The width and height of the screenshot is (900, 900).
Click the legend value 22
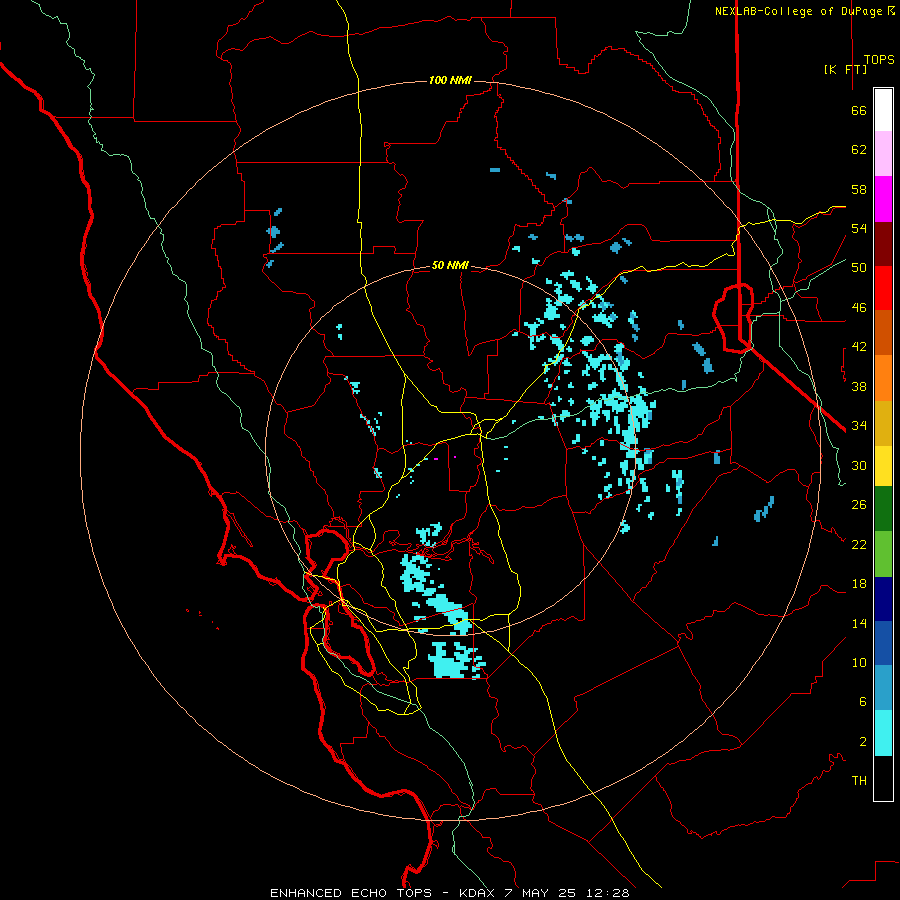click(x=859, y=544)
